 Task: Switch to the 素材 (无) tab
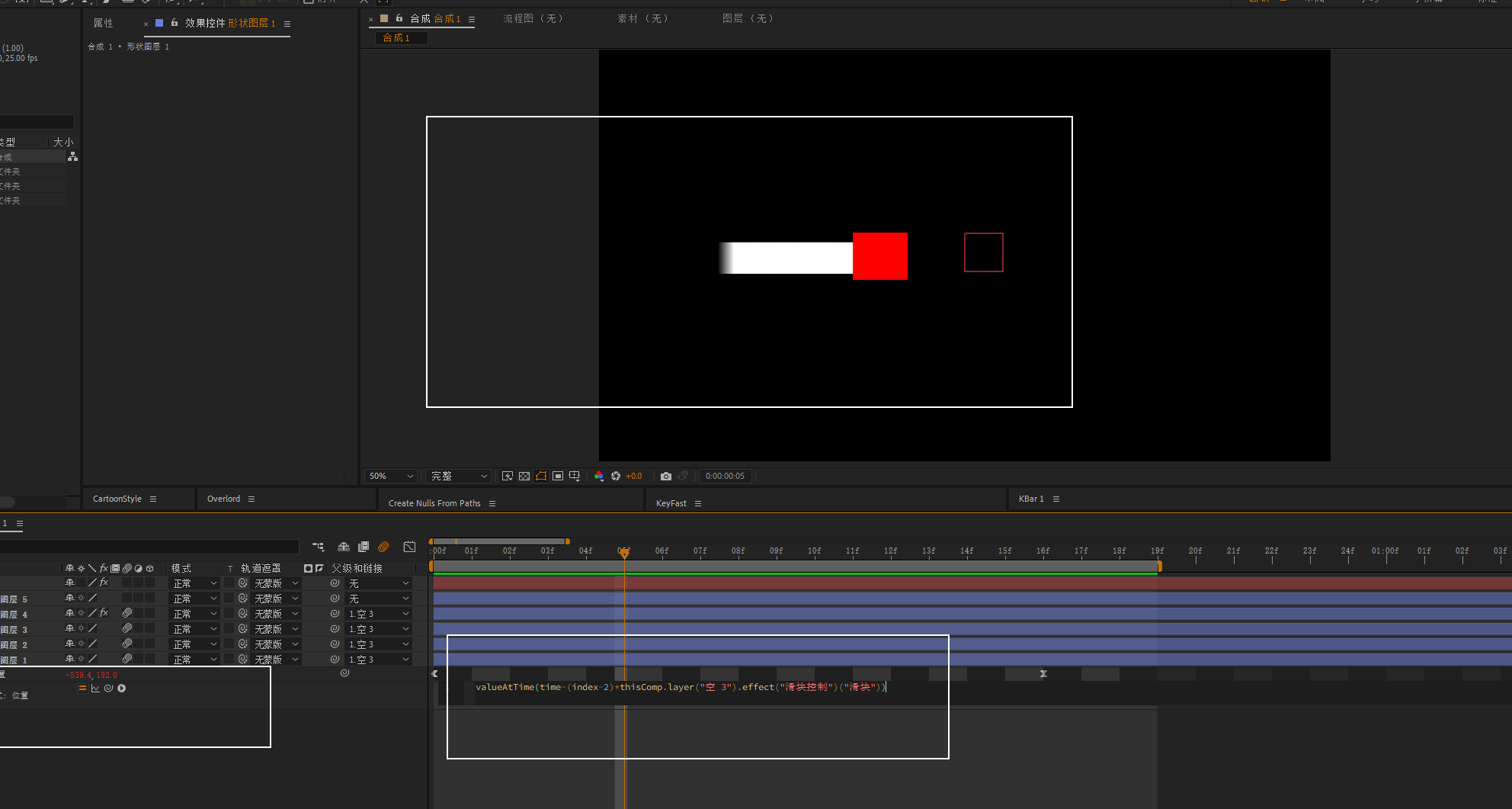coord(642,18)
